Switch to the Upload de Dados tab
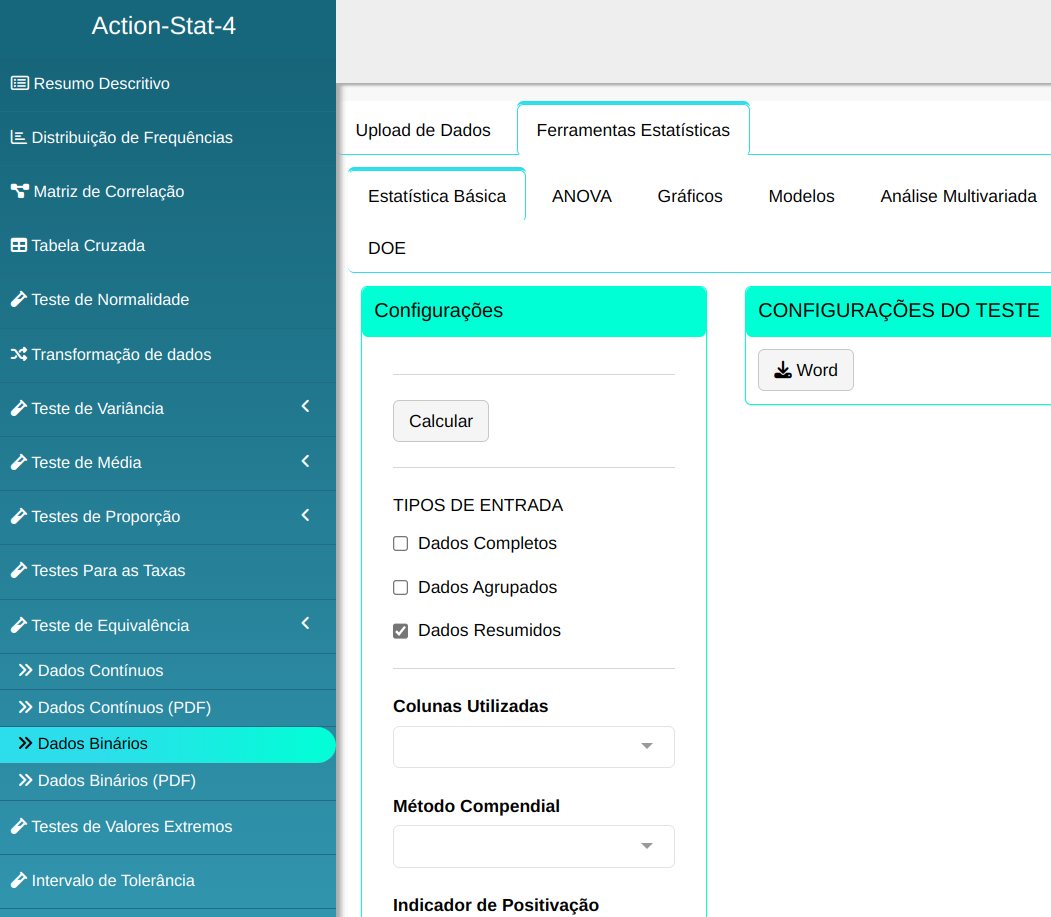This screenshot has height=917, width=1051. 423,130
